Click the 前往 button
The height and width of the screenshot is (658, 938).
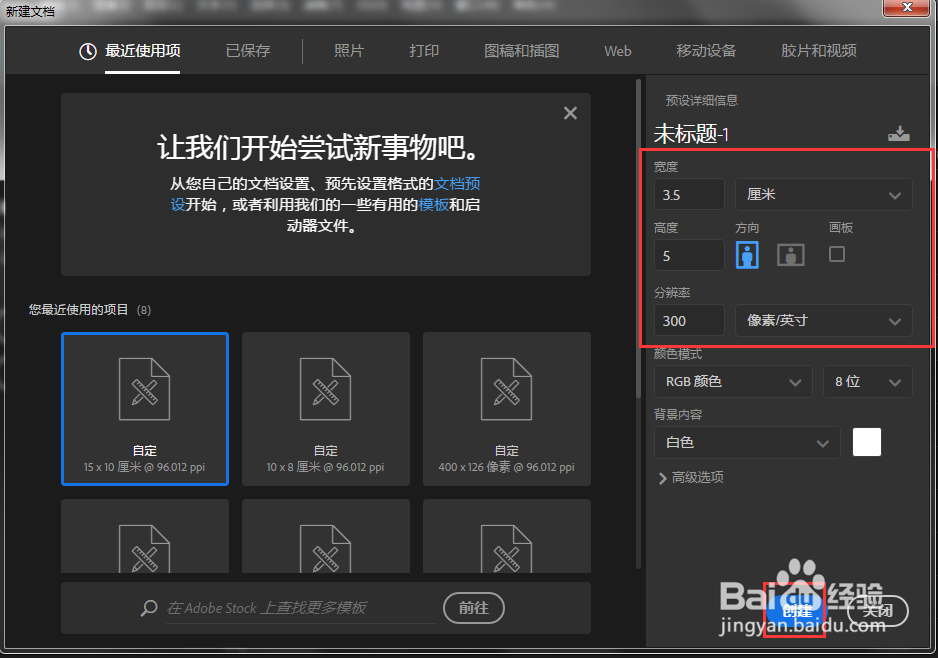coord(473,608)
